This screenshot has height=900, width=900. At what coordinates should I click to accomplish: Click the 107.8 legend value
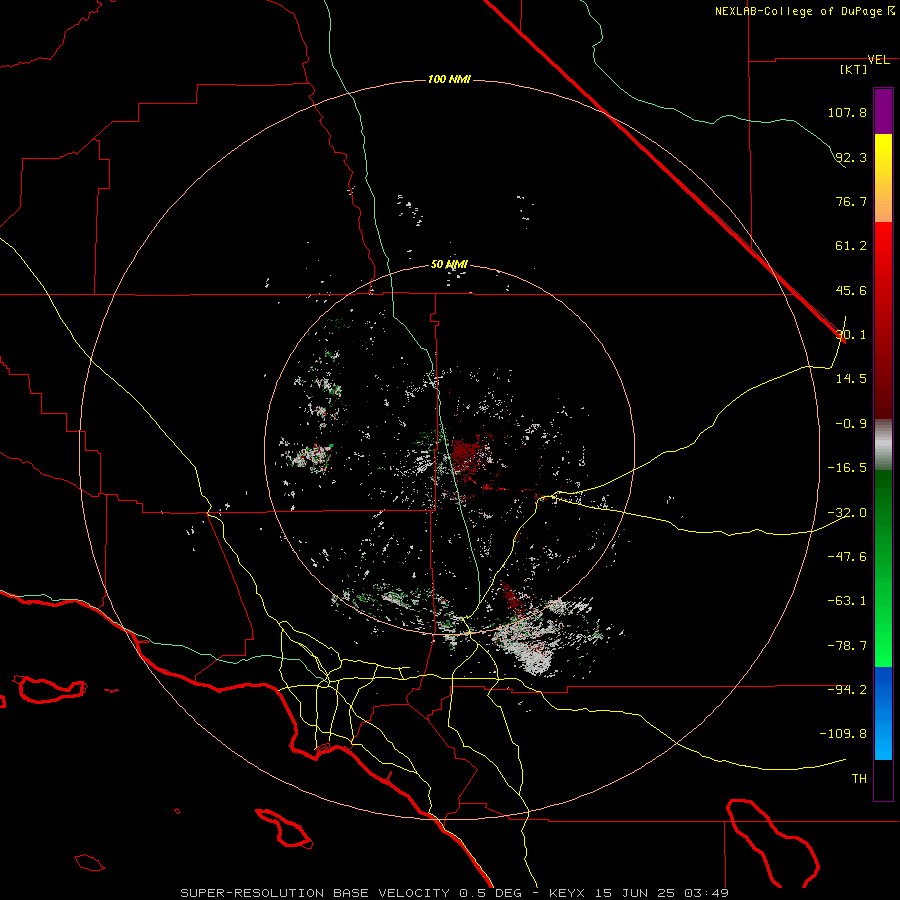(847, 112)
